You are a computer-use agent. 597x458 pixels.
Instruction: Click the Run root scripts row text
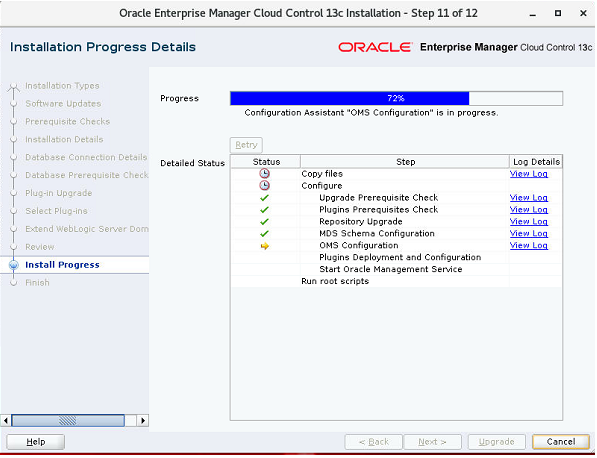[335, 281]
